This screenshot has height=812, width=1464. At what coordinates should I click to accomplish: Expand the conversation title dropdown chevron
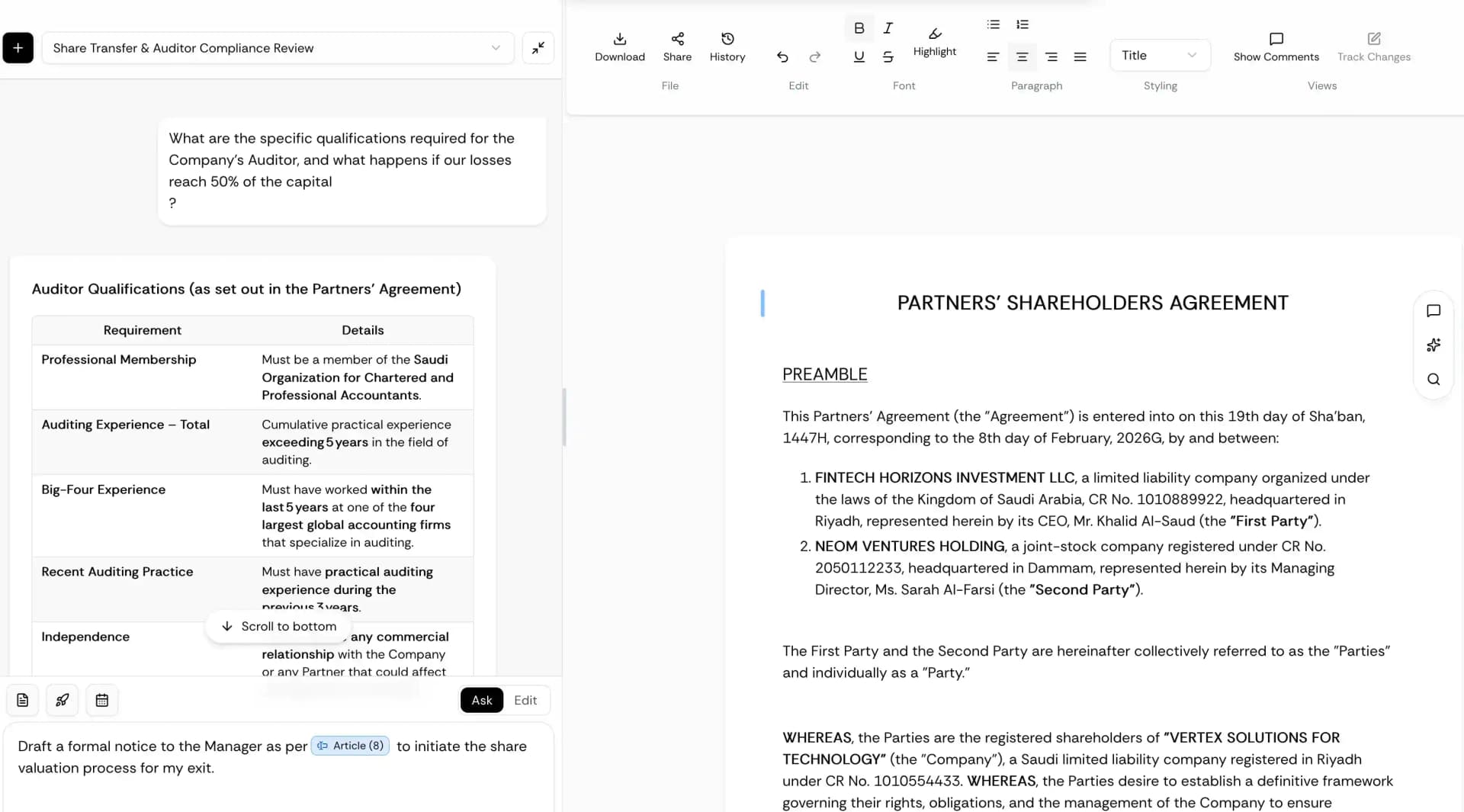click(496, 48)
